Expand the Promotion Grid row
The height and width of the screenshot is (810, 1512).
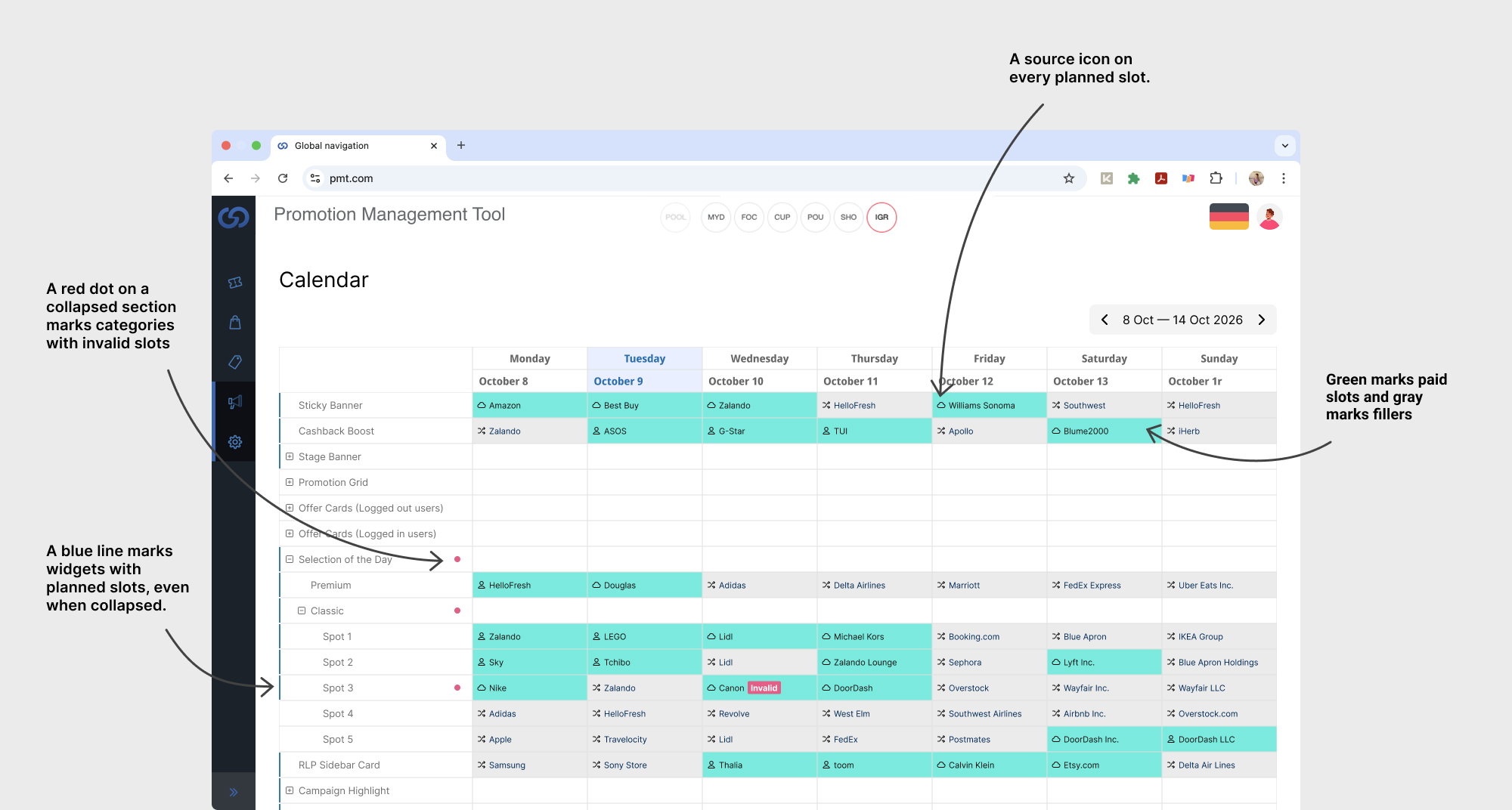pos(290,482)
